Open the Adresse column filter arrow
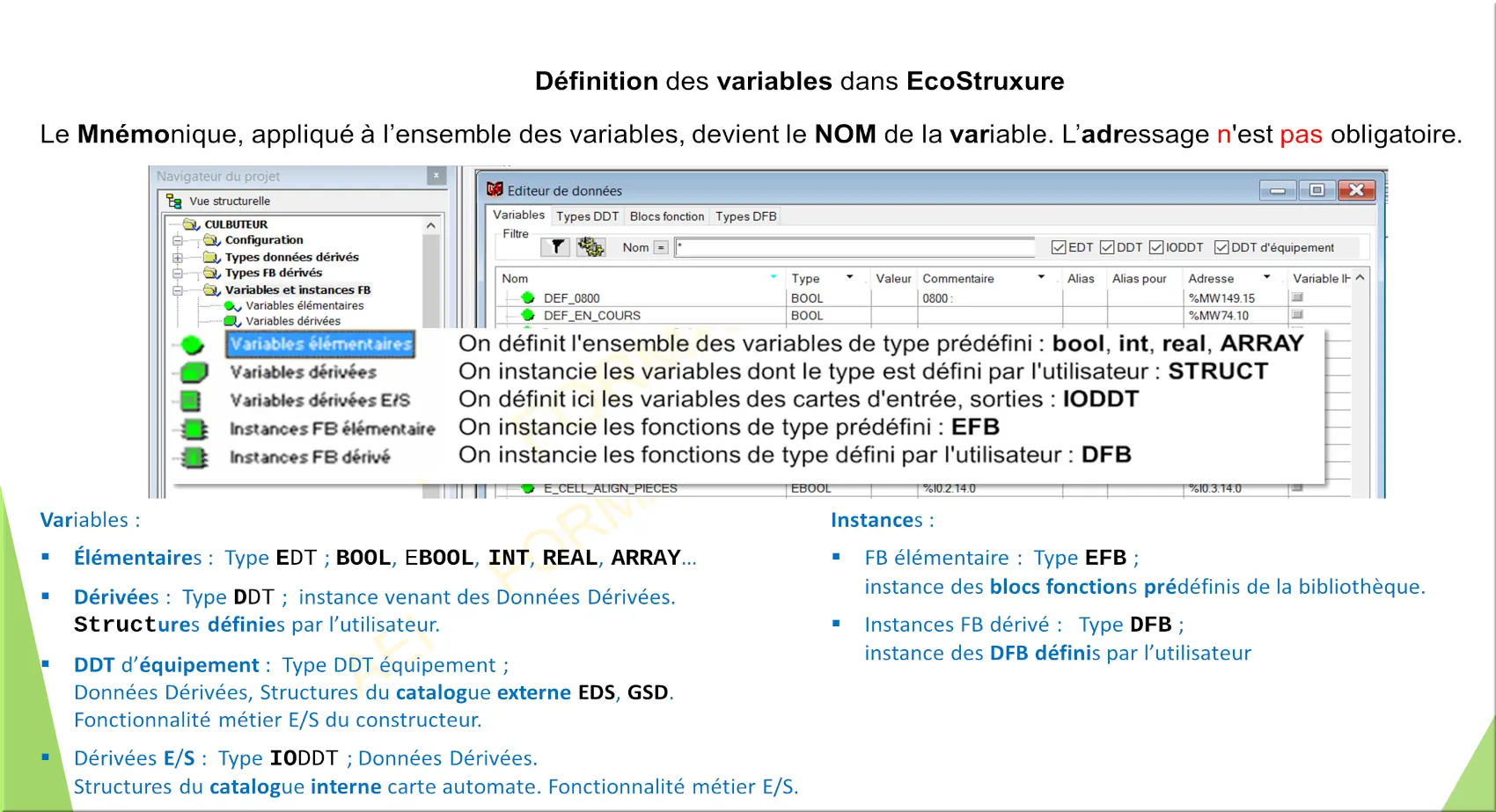 point(1266,277)
